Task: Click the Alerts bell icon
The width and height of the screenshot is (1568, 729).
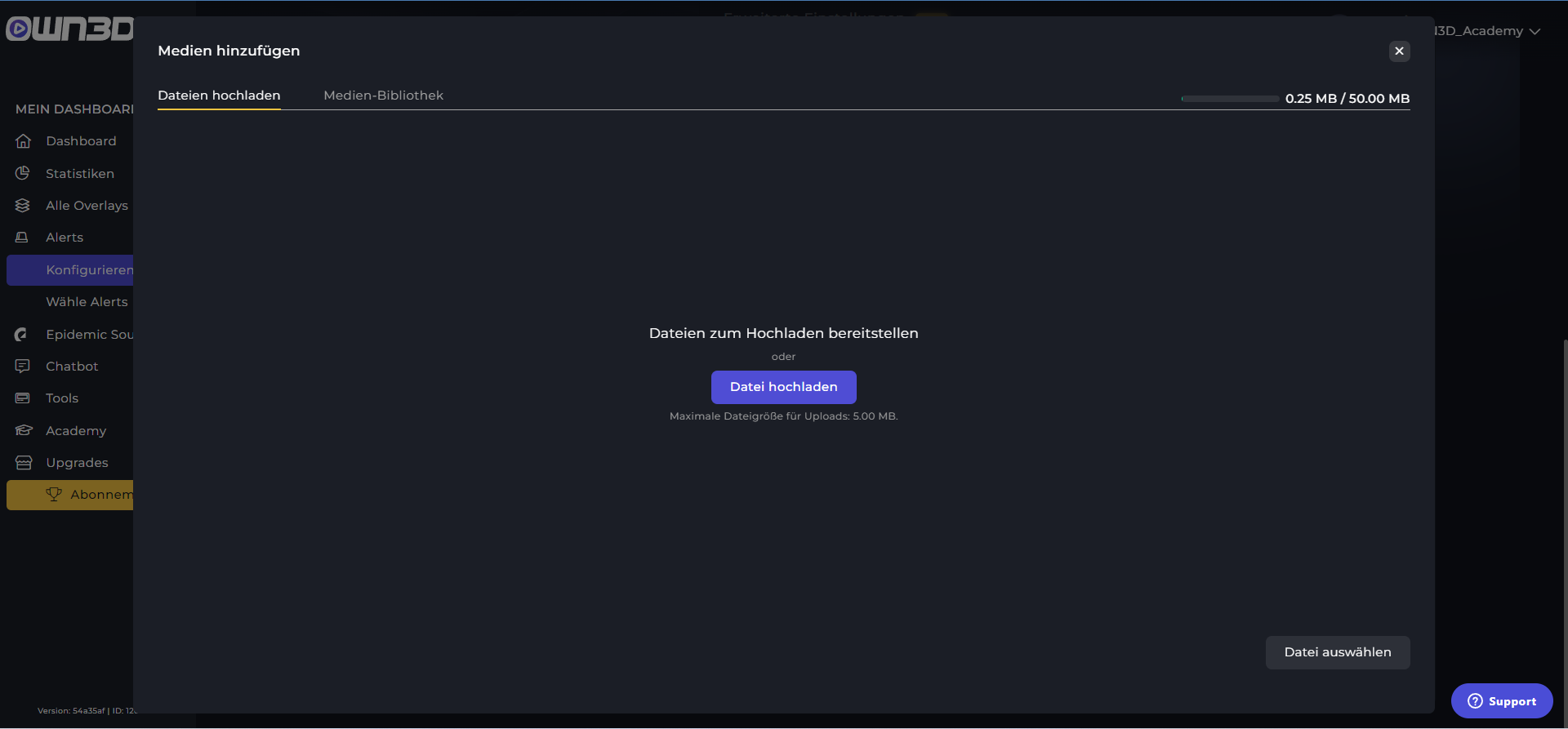Action: [x=23, y=238]
